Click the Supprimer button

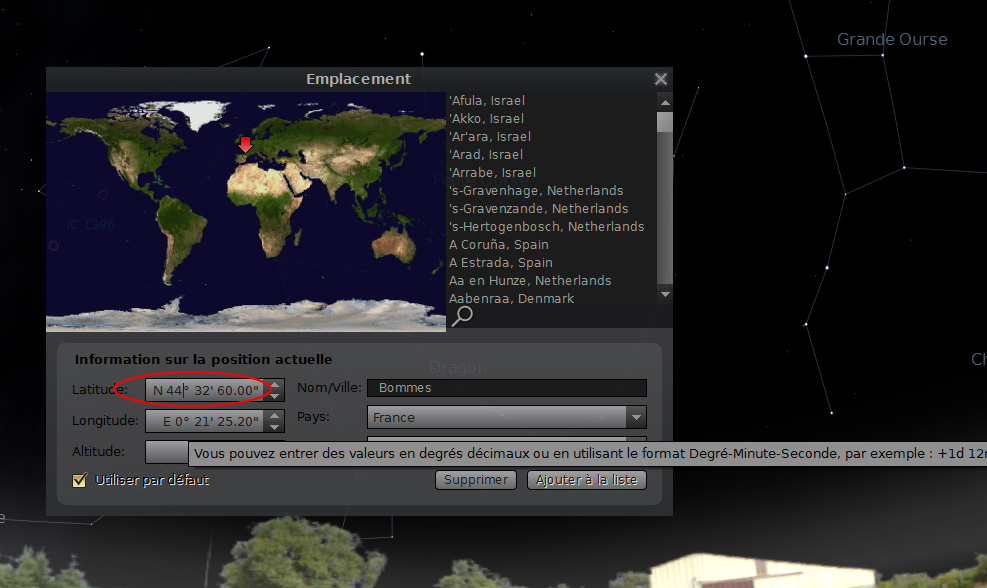pyautogui.click(x=476, y=480)
